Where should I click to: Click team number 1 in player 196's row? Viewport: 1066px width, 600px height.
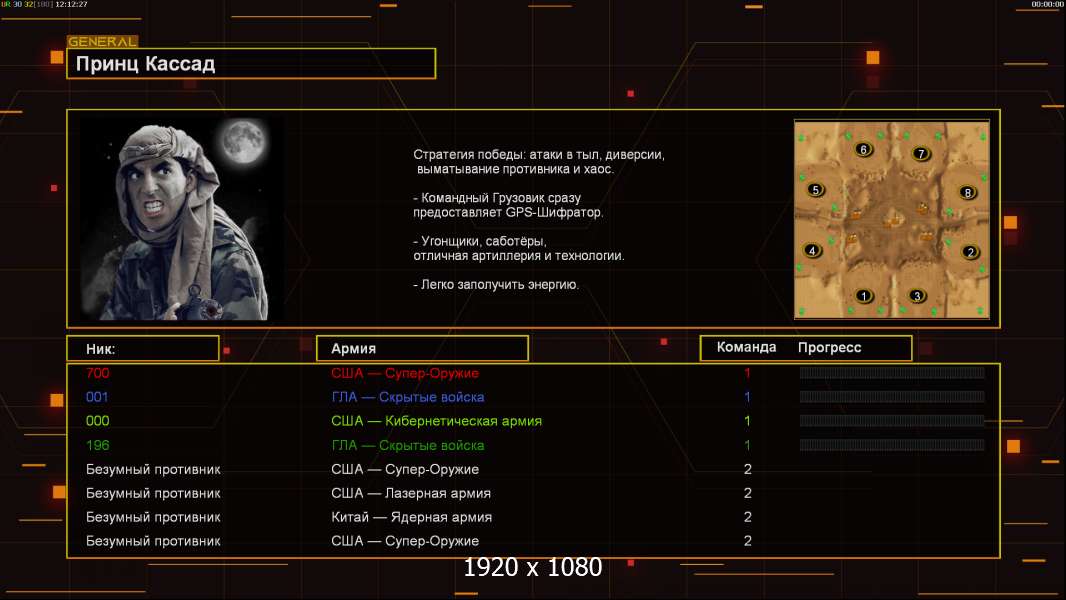pyautogui.click(x=747, y=445)
